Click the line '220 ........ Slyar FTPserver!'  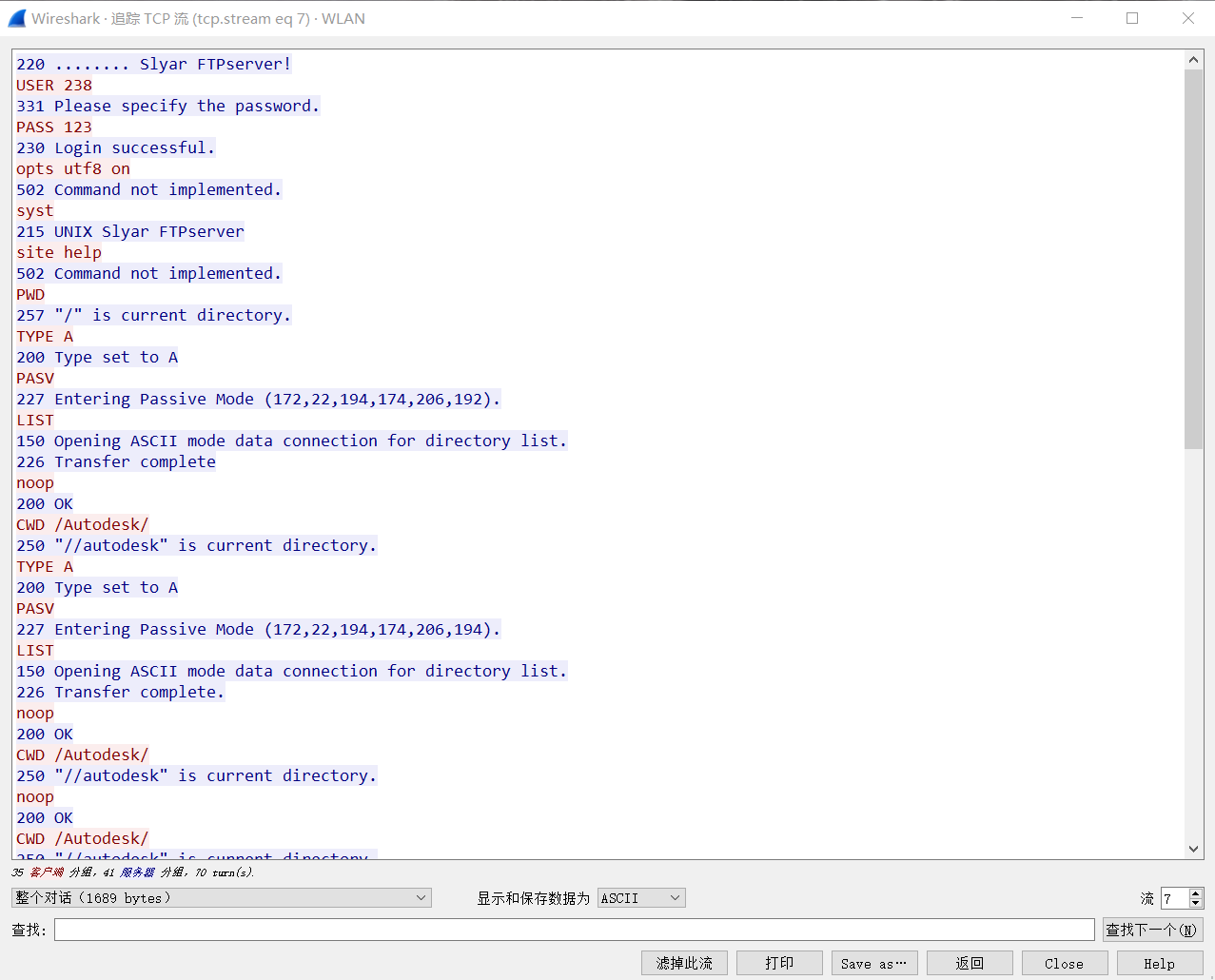153,64
